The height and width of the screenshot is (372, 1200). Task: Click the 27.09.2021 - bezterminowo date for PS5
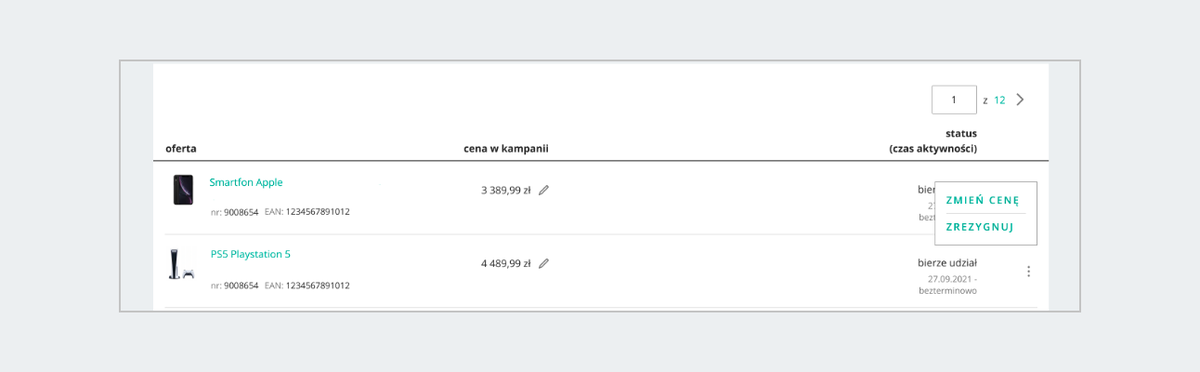tap(947, 284)
